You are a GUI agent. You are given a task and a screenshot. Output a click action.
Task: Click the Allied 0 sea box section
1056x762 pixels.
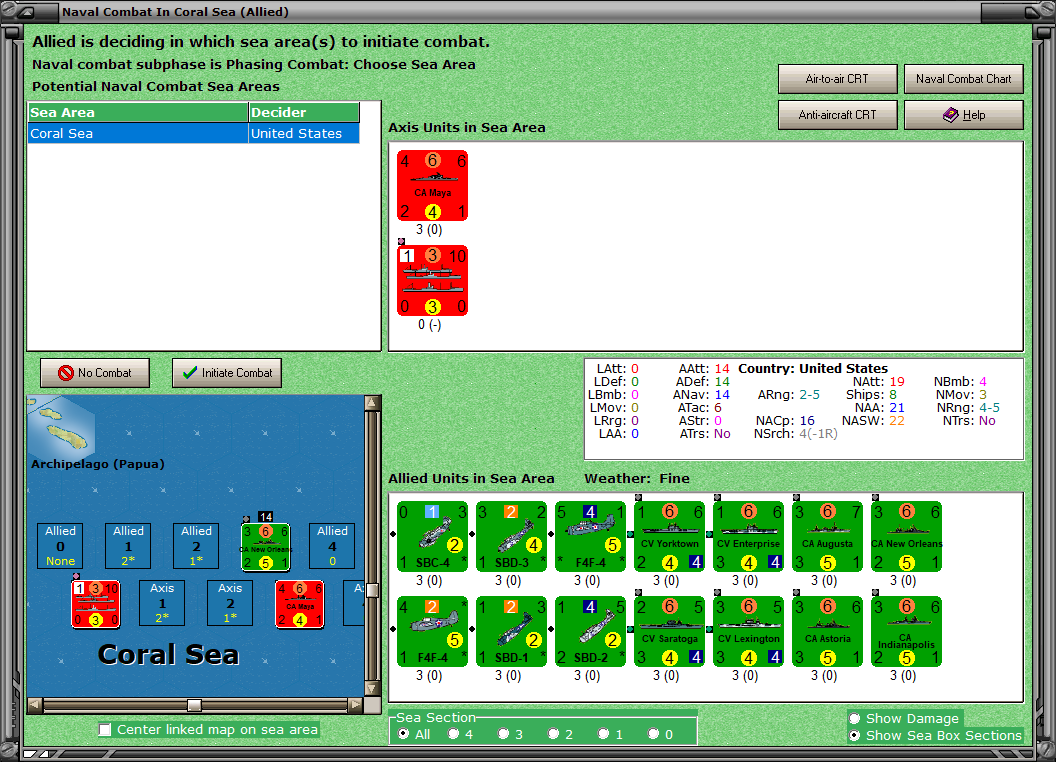[61, 546]
